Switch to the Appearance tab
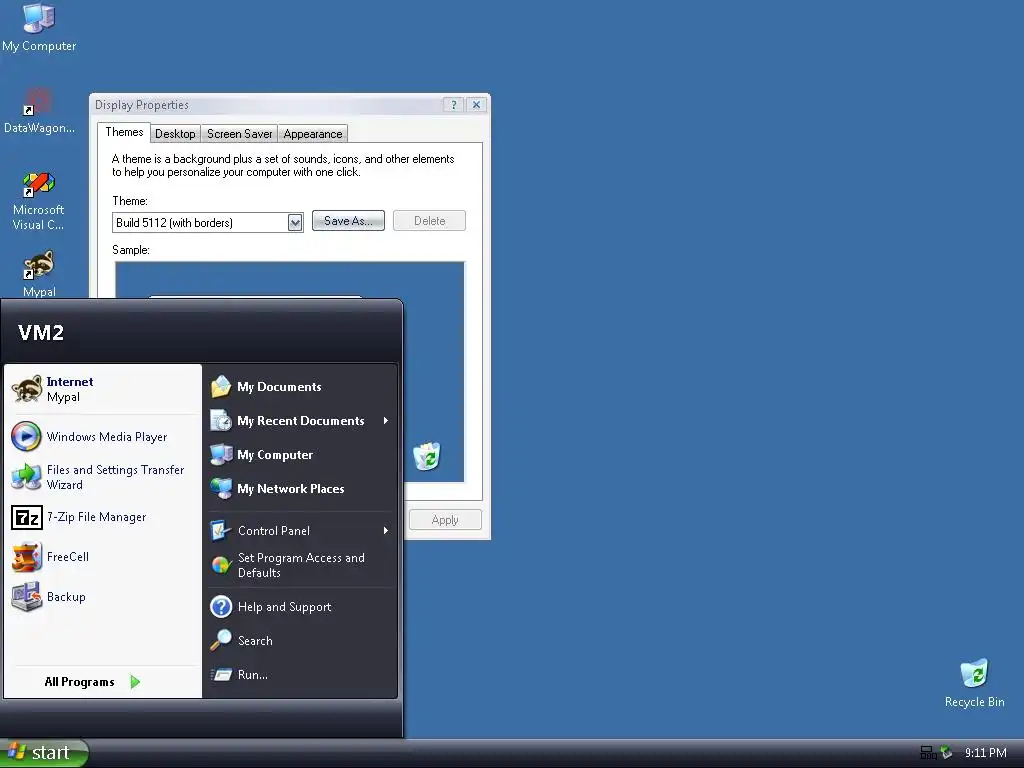 312,134
